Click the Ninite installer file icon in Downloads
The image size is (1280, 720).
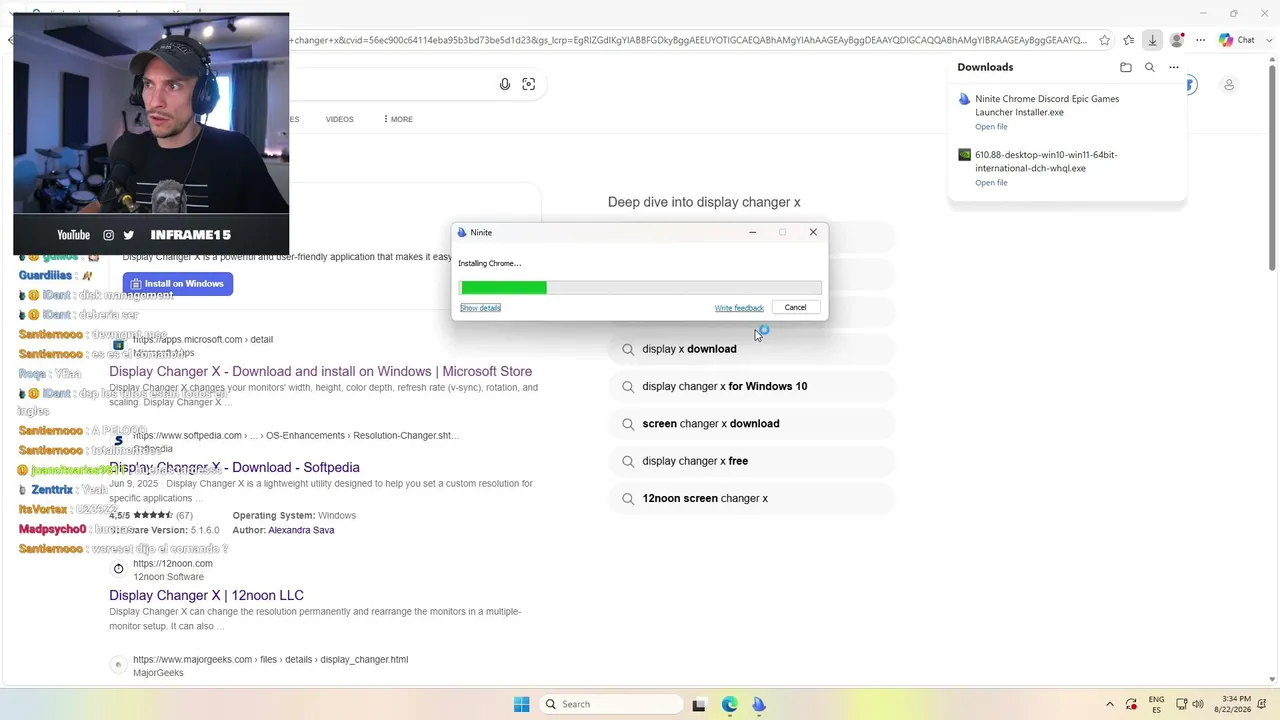[x=964, y=99]
